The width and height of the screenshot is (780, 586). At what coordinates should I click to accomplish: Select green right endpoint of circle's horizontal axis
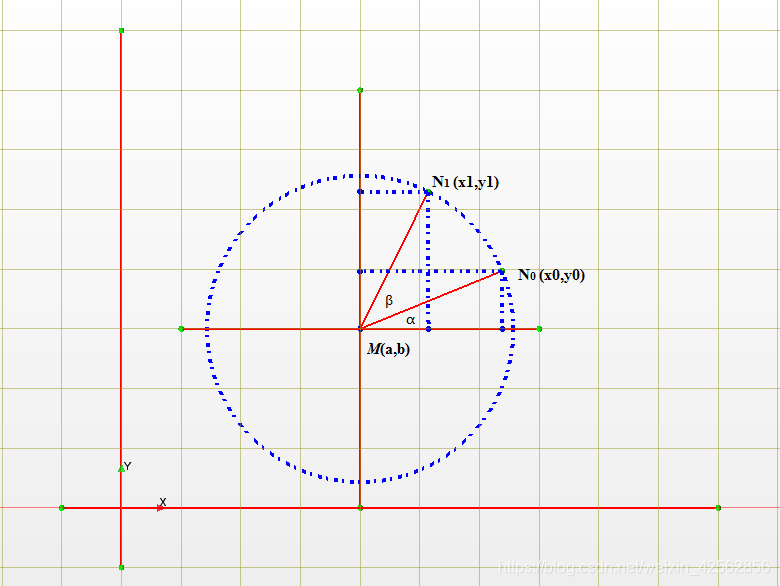[539, 329]
